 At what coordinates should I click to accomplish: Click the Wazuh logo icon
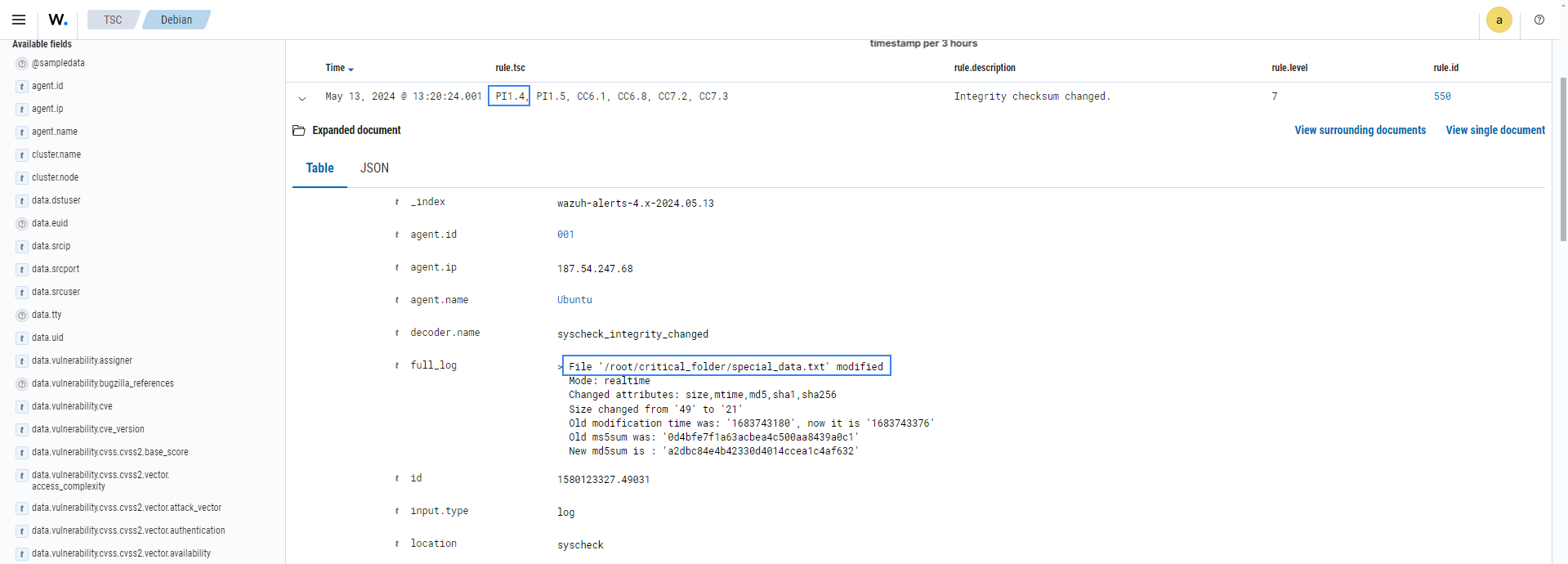click(58, 20)
